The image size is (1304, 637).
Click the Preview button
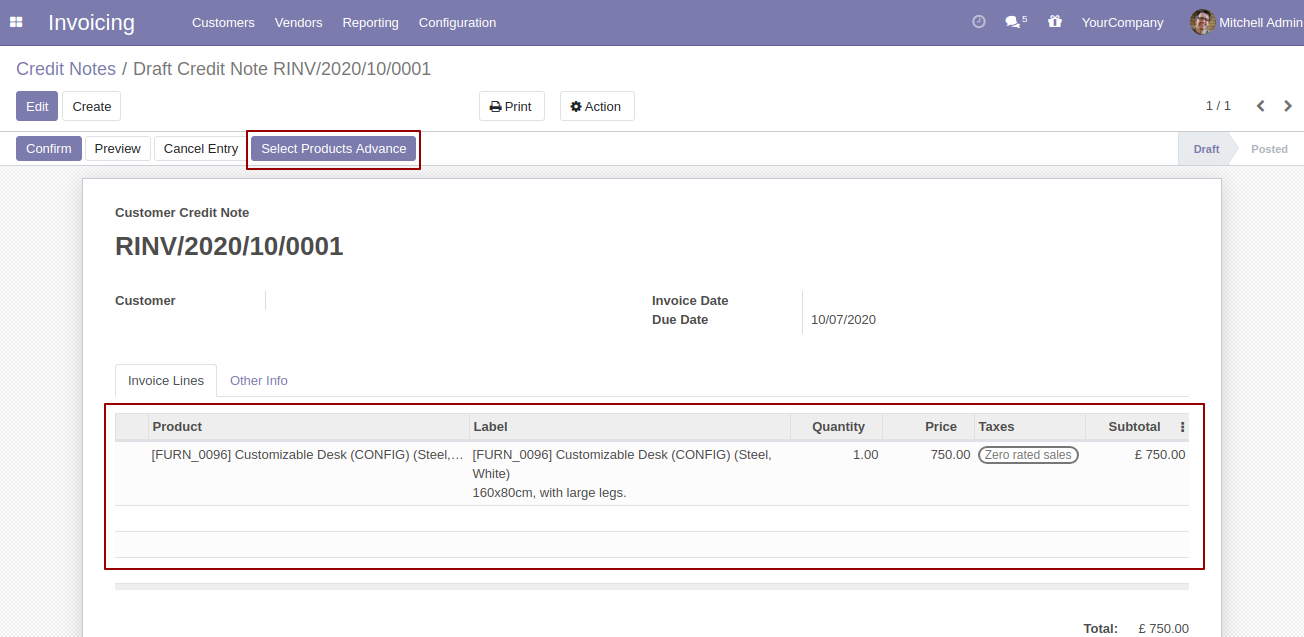point(118,149)
